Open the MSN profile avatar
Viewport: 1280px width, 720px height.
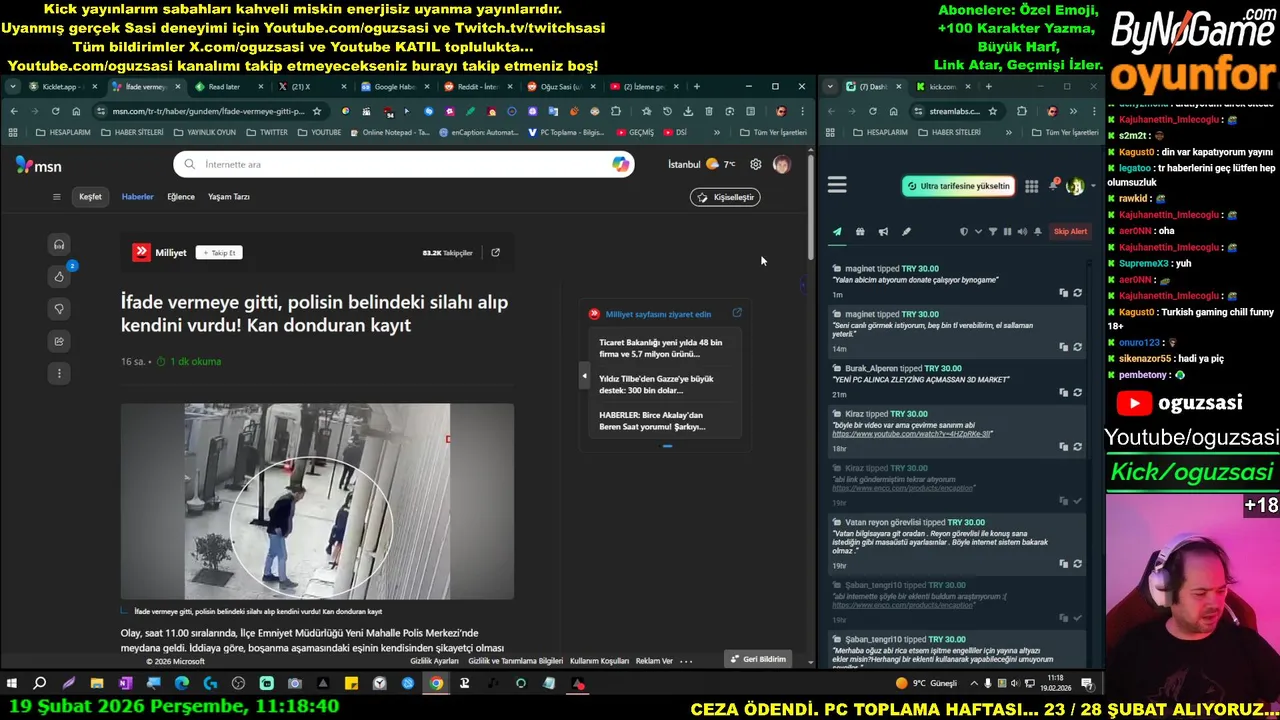pos(781,164)
